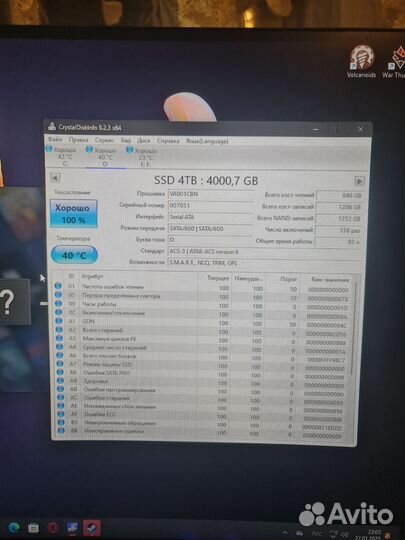
Task: Click the drive letter field D:
Action: tap(211, 240)
